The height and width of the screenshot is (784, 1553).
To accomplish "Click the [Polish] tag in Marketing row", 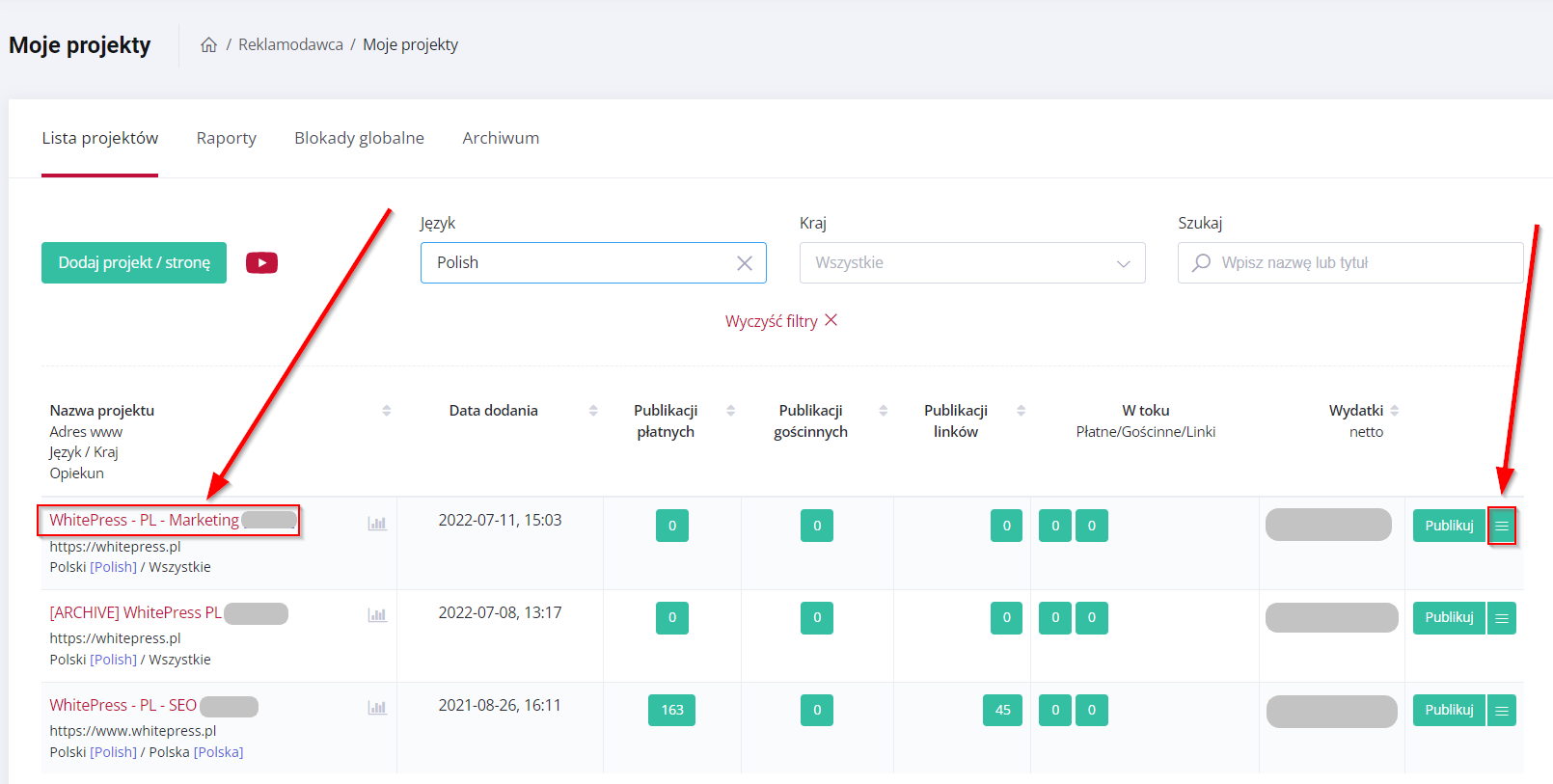I will [x=113, y=567].
